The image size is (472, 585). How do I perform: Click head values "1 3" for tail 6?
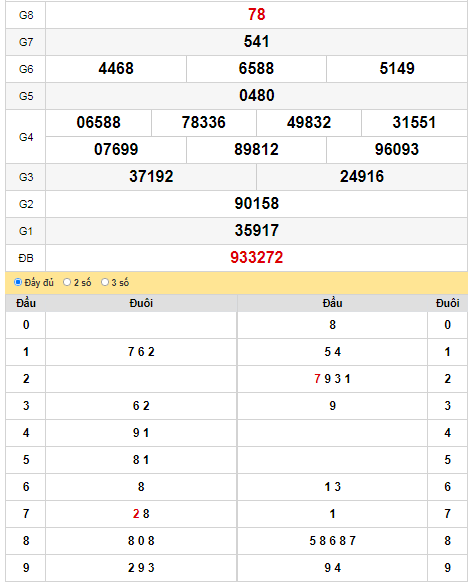pos(332,487)
